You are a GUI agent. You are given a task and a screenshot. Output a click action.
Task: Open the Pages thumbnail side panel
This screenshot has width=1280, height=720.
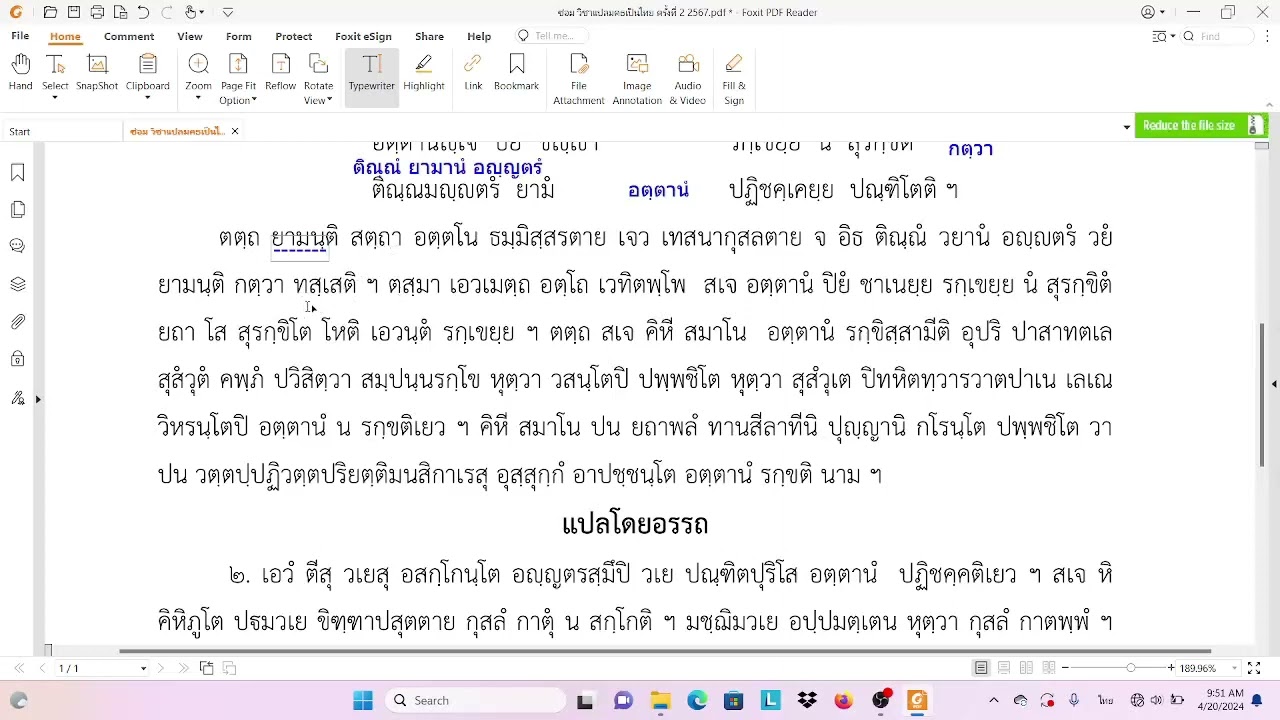pyautogui.click(x=17, y=210)
